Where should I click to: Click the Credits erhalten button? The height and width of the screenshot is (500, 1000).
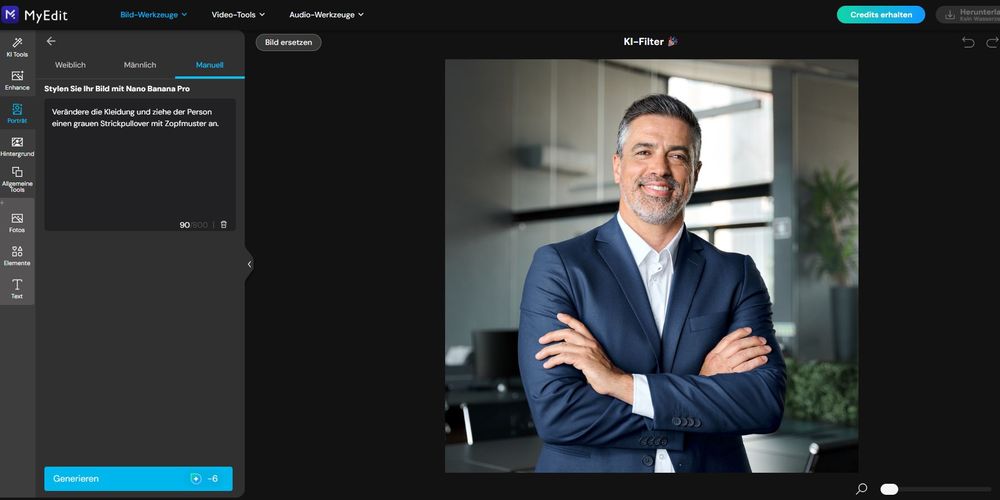point(881,15)
